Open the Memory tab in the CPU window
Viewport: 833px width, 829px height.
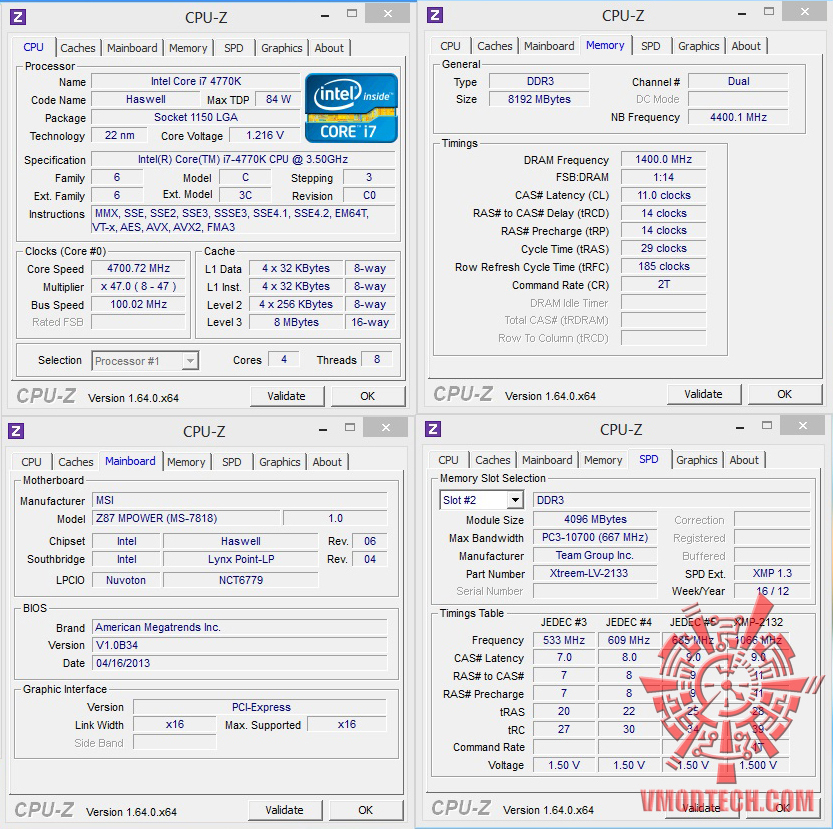point(188,48)
